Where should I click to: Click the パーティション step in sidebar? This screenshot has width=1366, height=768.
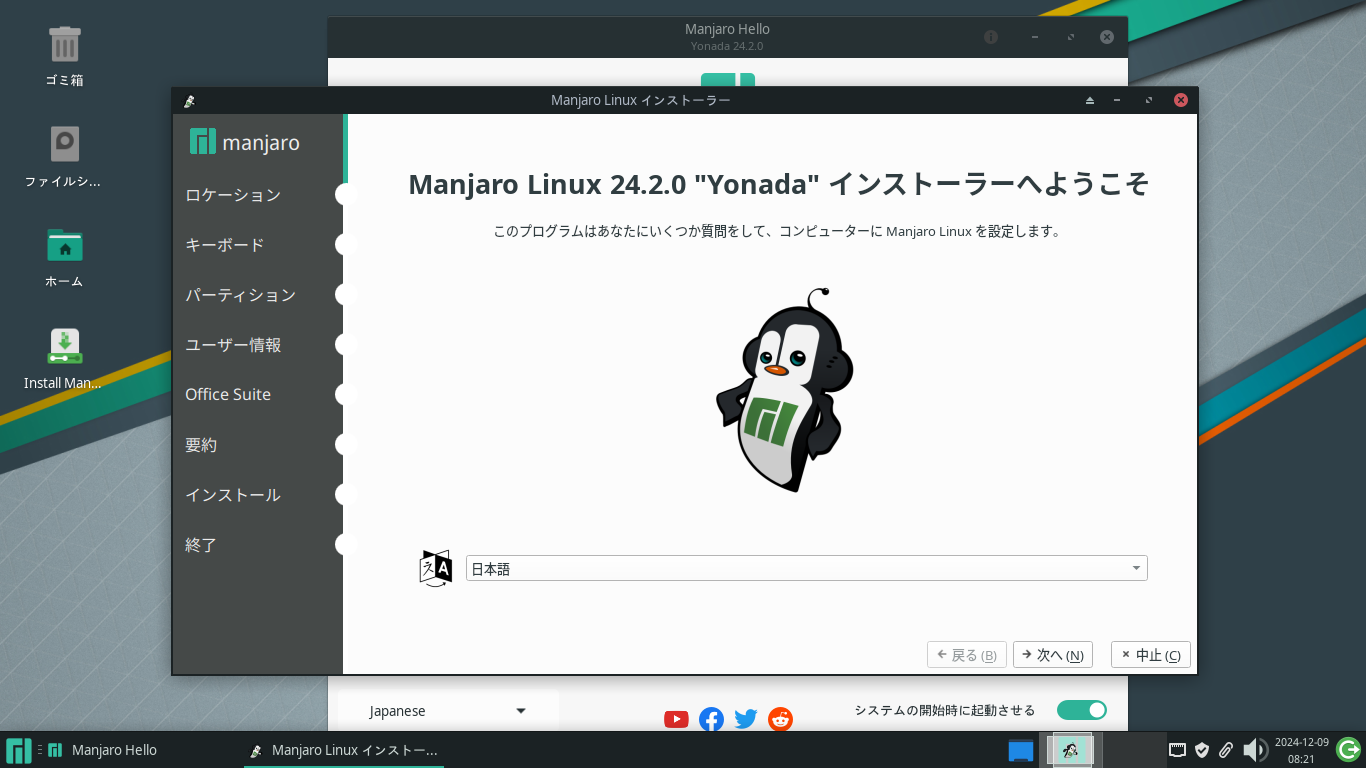click(x=241, y=295)
